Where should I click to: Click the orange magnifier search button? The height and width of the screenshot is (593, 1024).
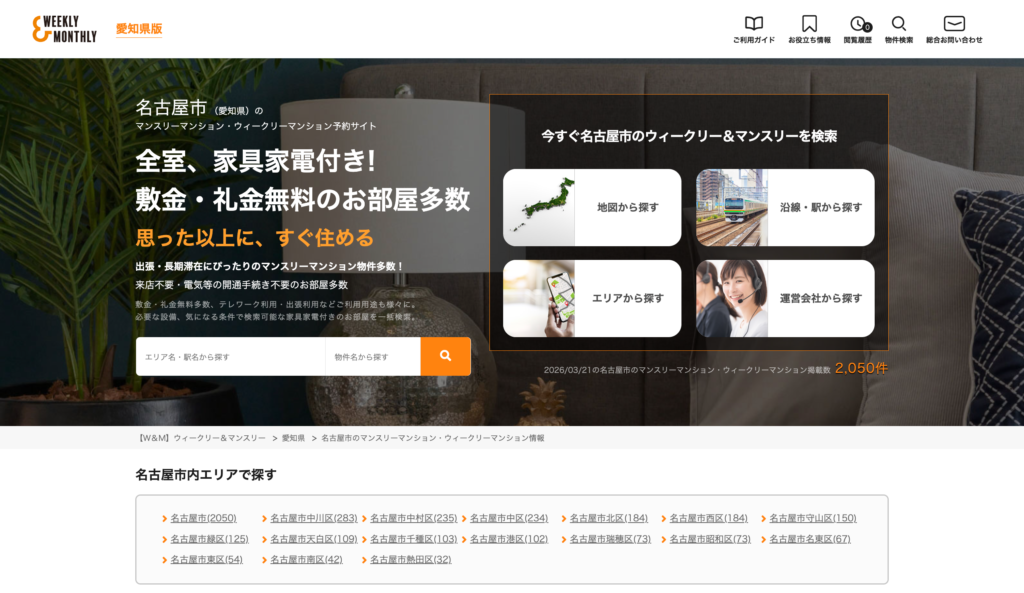pyautogui.click(x=445, y=356)
